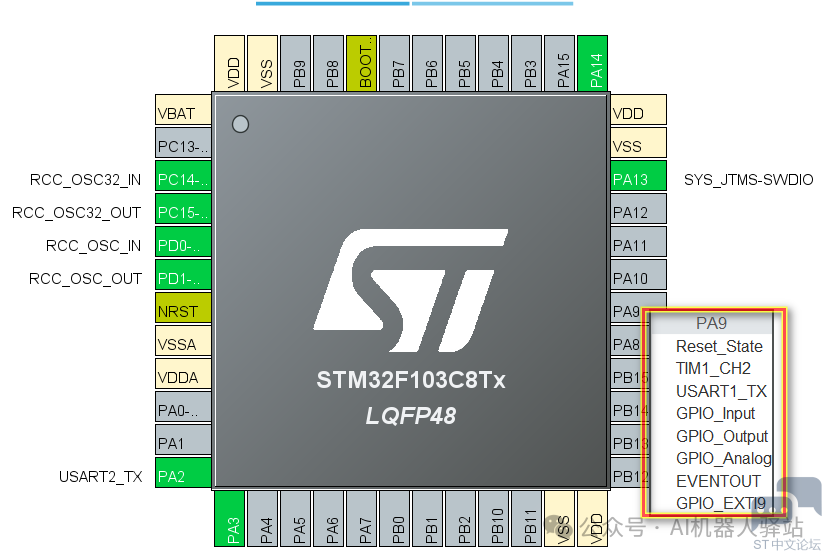
Task: Click green PA13 pin
Action: [x=638, y=175]
